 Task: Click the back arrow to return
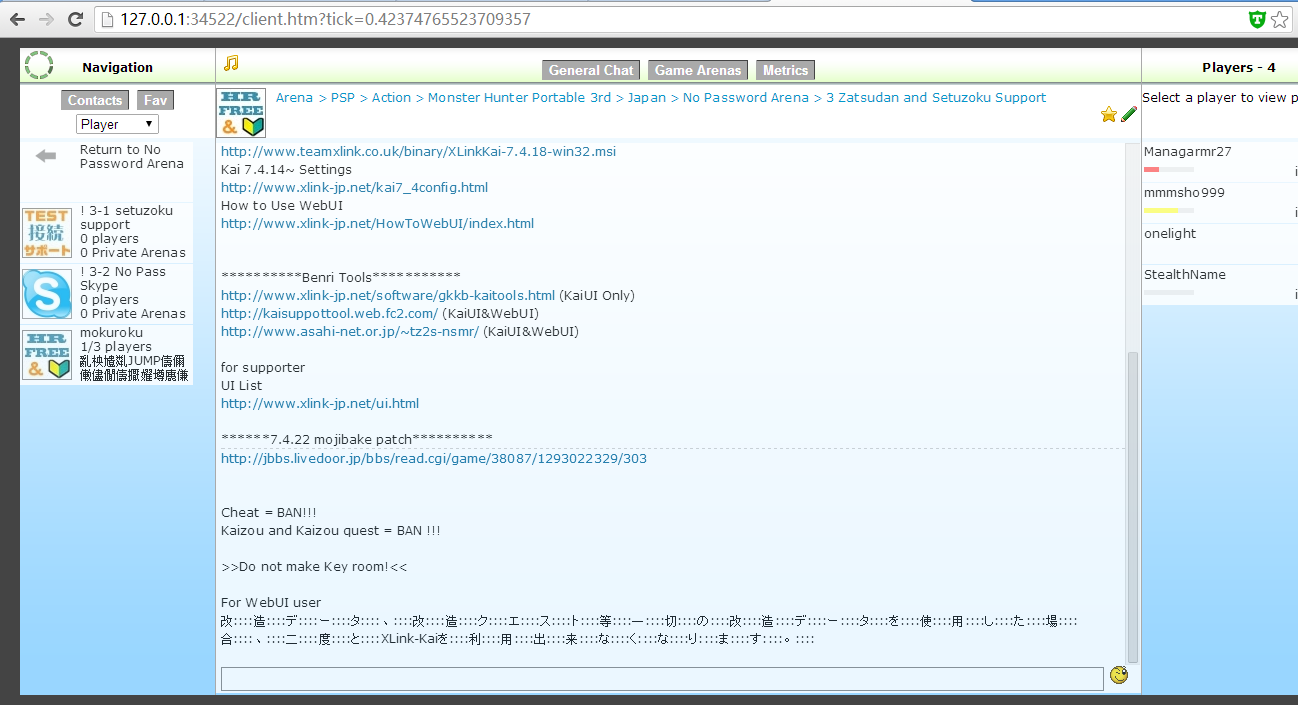click(46, 156)
